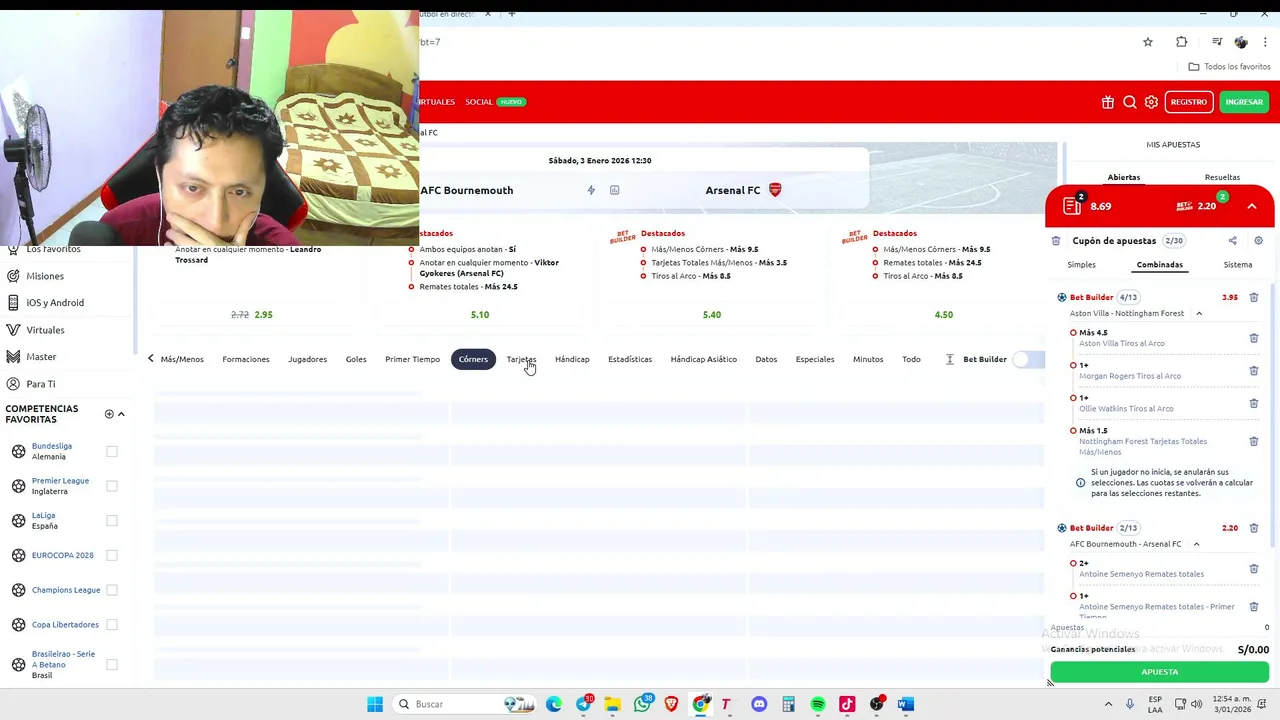Open the Especiales market tab
The height and width of the screenshot is (720, 1280).
(815, 359)
